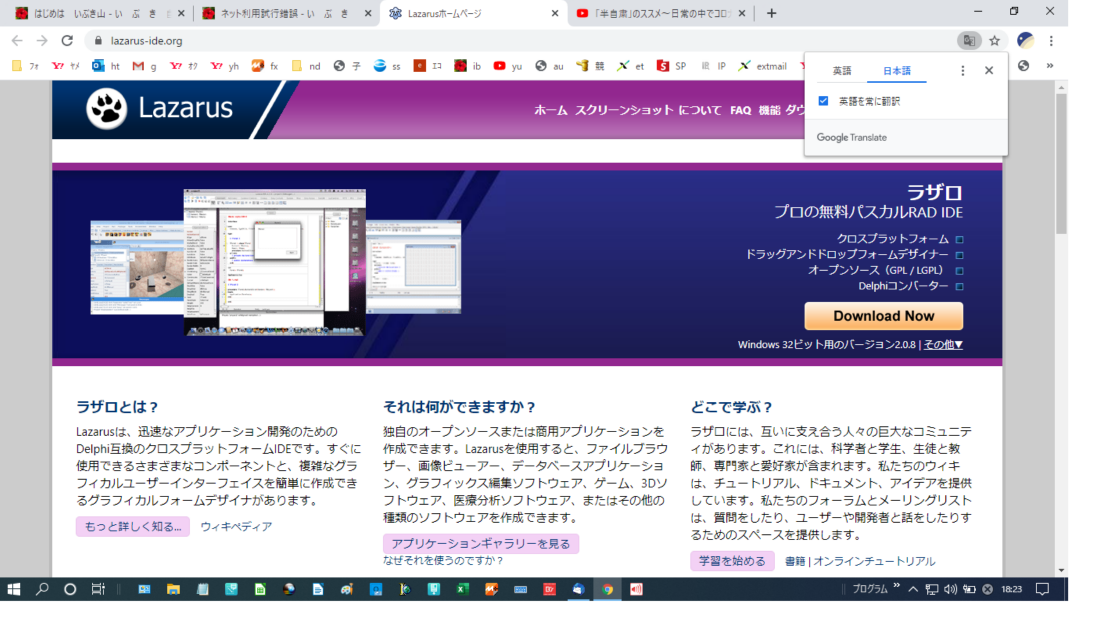Close the Google Translate popup

988,70
